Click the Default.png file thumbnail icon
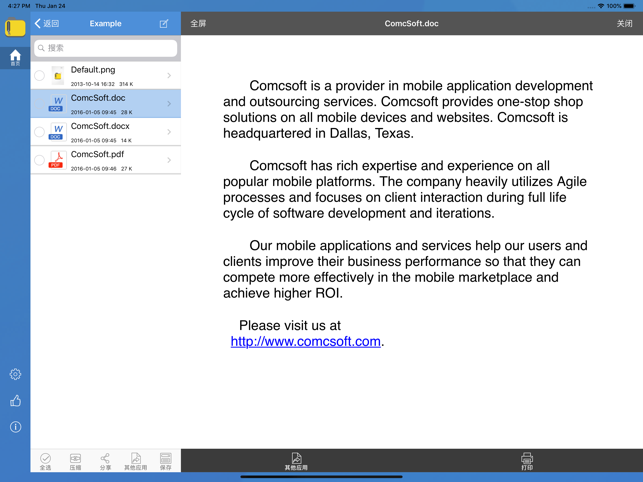This screenshot has width=643, height=482. coord(58,75)
